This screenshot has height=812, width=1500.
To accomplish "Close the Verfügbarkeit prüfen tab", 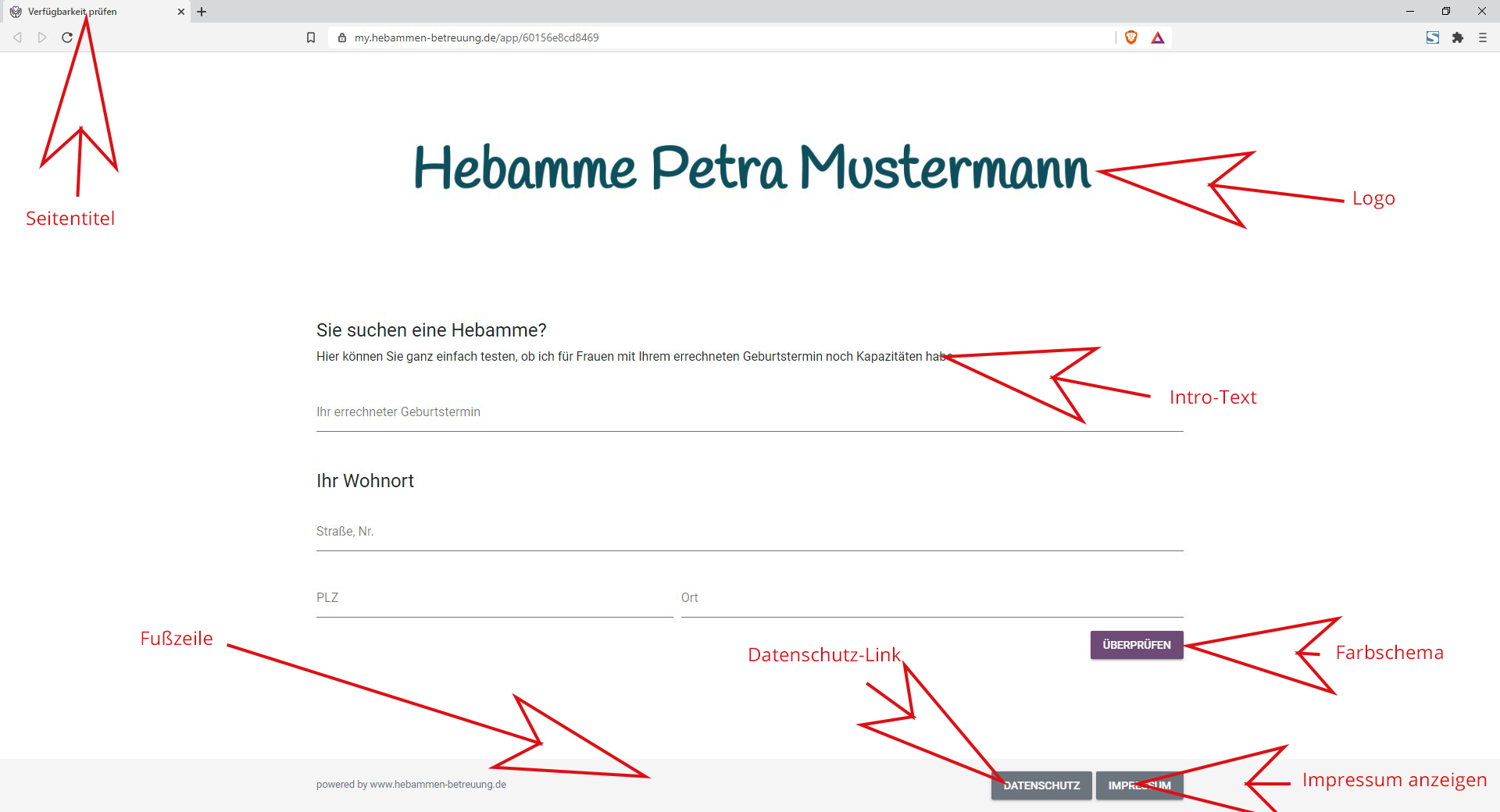I will 181,12.
